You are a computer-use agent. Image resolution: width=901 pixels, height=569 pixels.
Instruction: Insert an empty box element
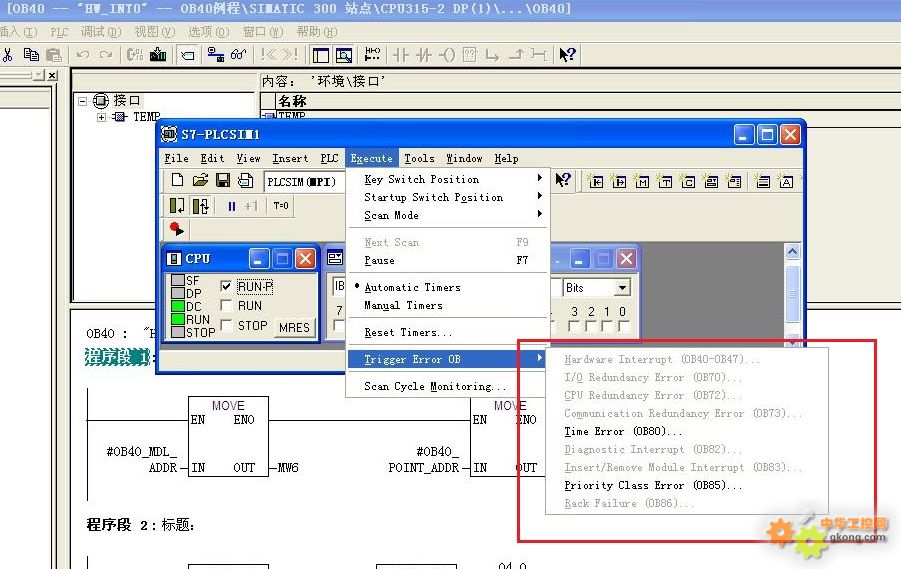(470, 55)
